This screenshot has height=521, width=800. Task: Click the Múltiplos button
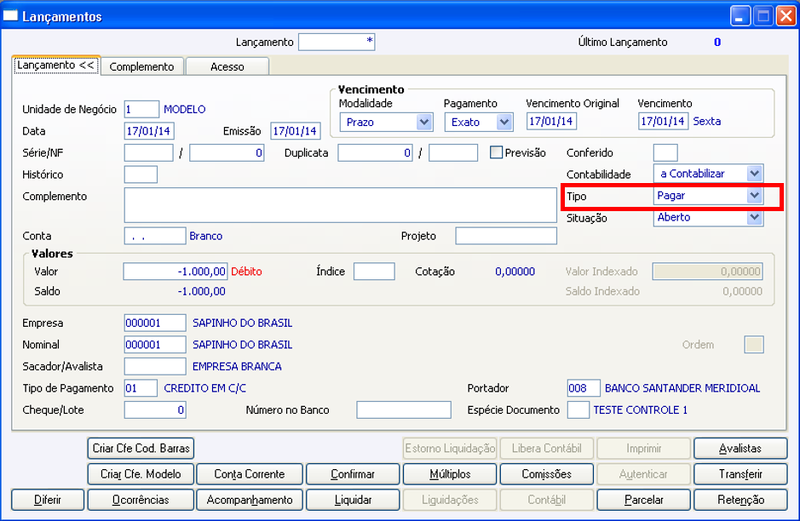pyautogui.click(x=449, y=474)
